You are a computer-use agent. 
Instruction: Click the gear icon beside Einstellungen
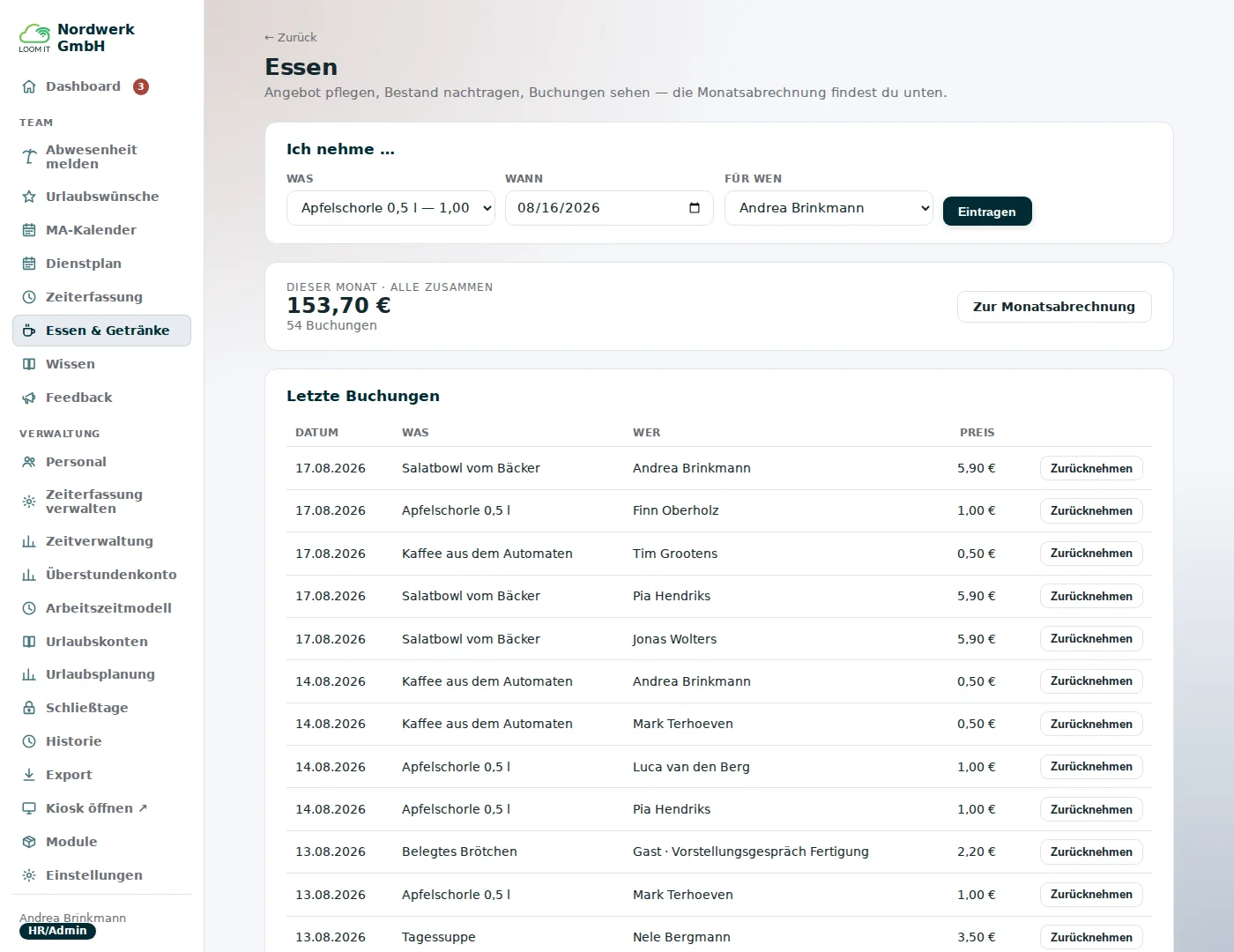[29, 875]
